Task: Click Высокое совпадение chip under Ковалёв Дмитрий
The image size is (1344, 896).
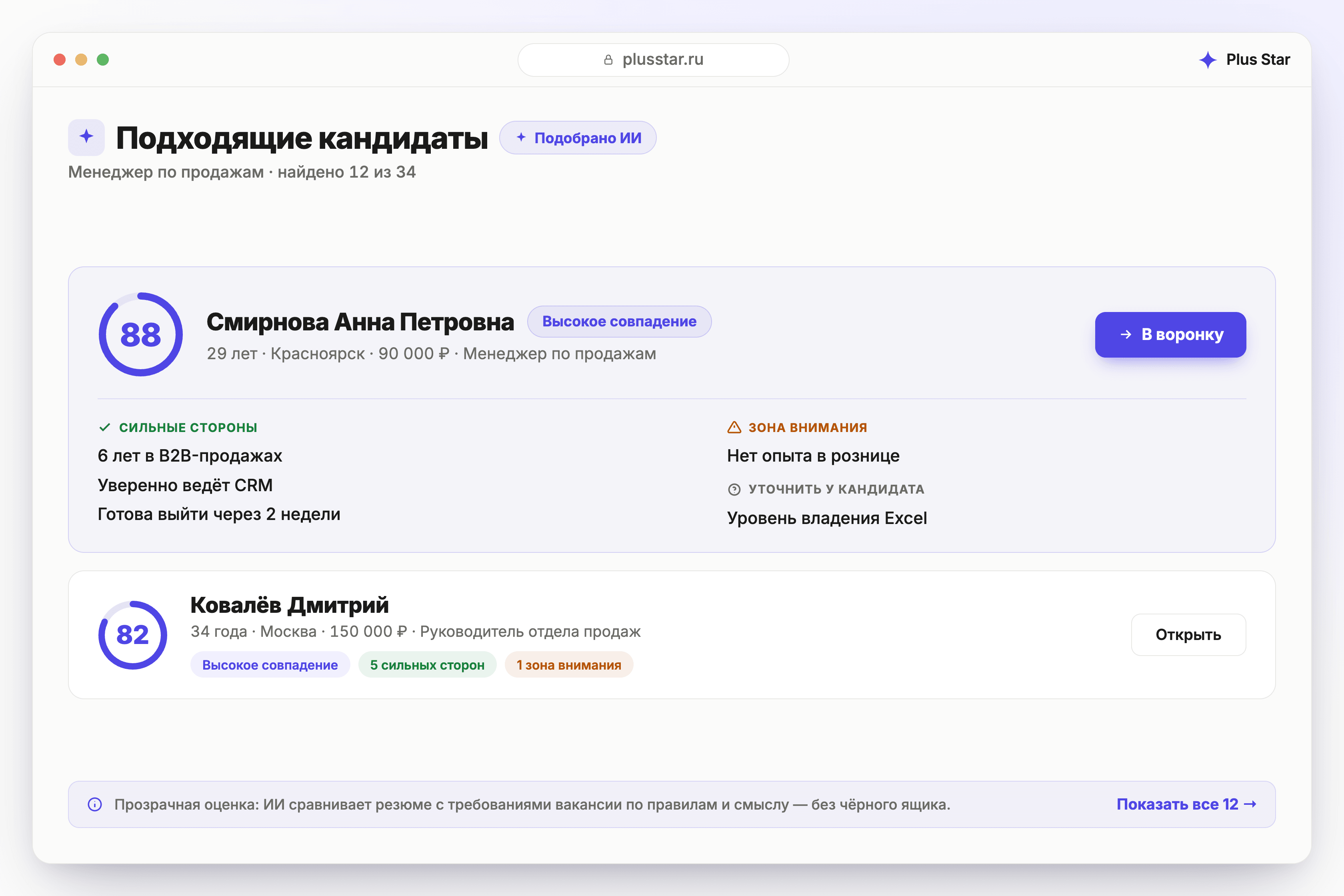Action: [270, 664]
